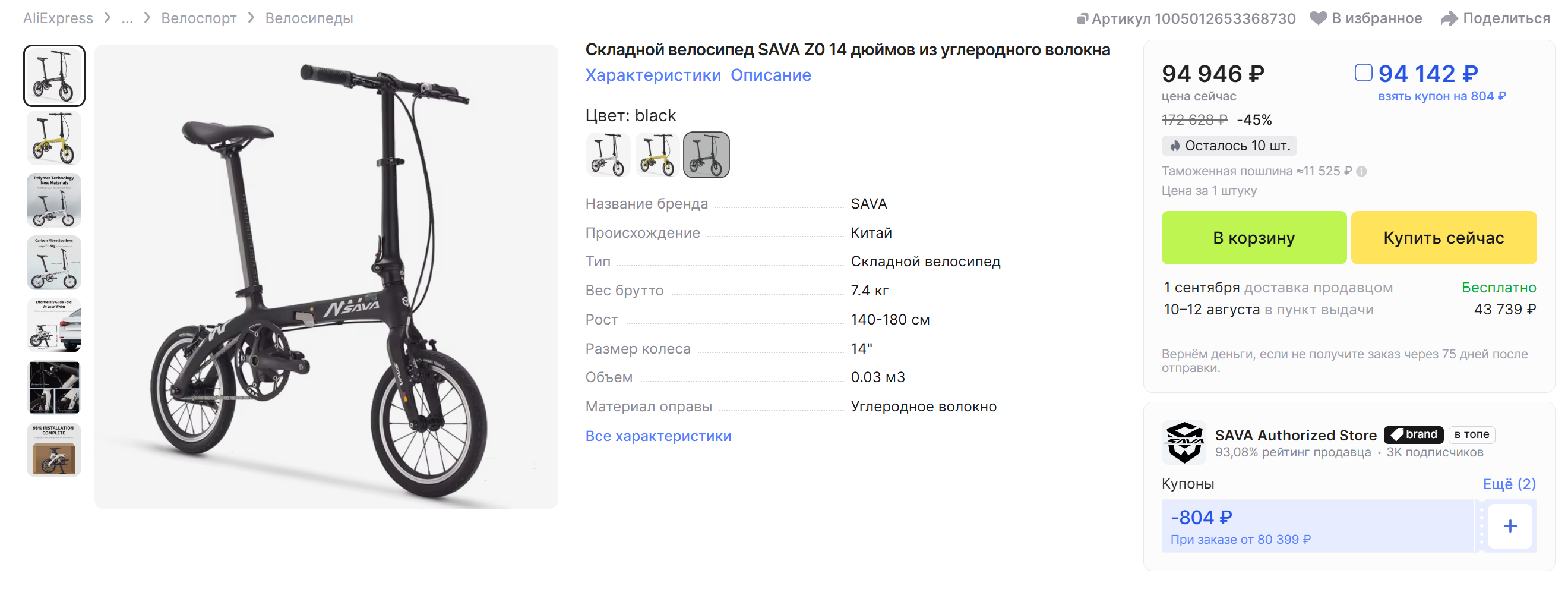The width and height of the screenshot is (1568, 589).
Task: Expand more coupons via Ещё (2)
Action: pyautogui.click(x=1509, y=484)
